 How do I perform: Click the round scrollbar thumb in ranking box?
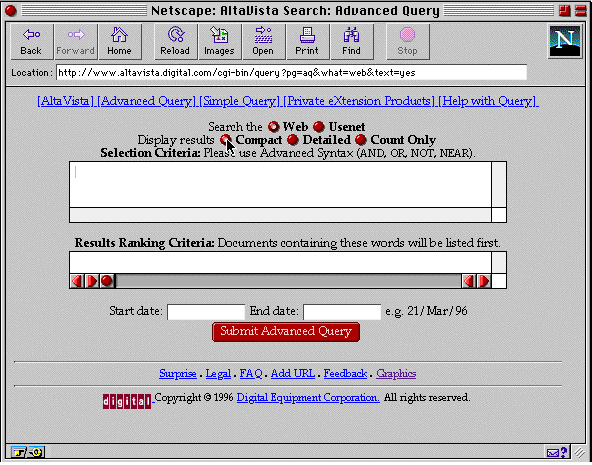[x=107, y=281]
